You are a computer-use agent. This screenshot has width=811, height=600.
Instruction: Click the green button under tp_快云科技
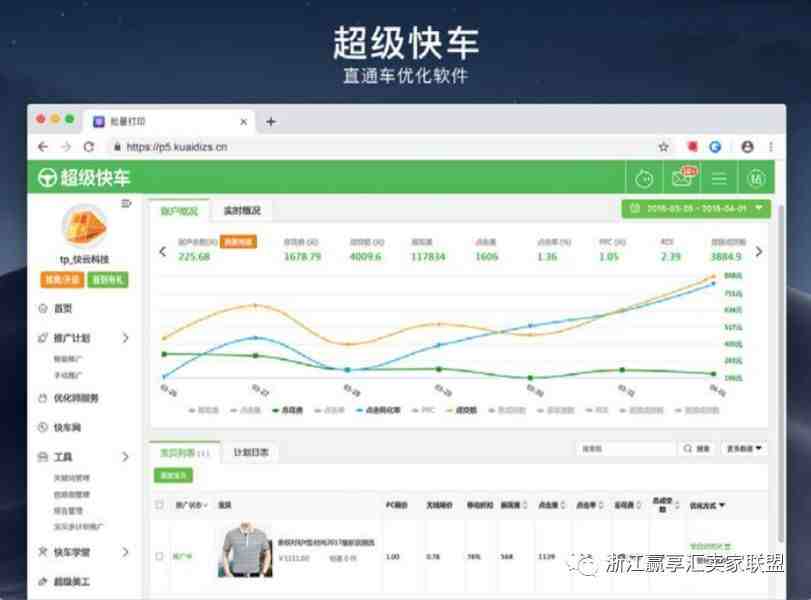tap(108, 280)
